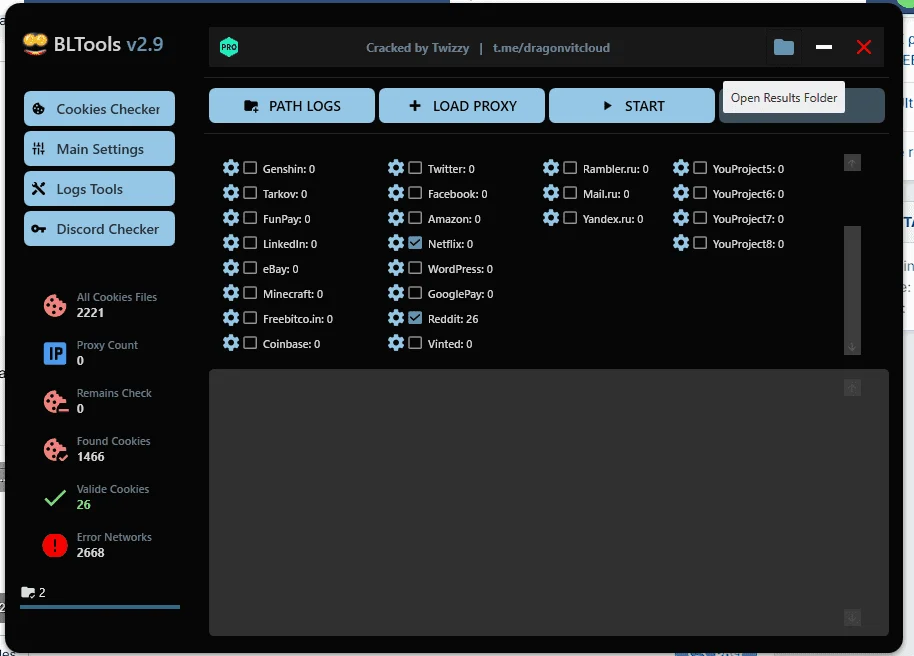The height and width of the screenshot is (656, 914).
Task: Open the Cookies Checker section
Action: 100,108
